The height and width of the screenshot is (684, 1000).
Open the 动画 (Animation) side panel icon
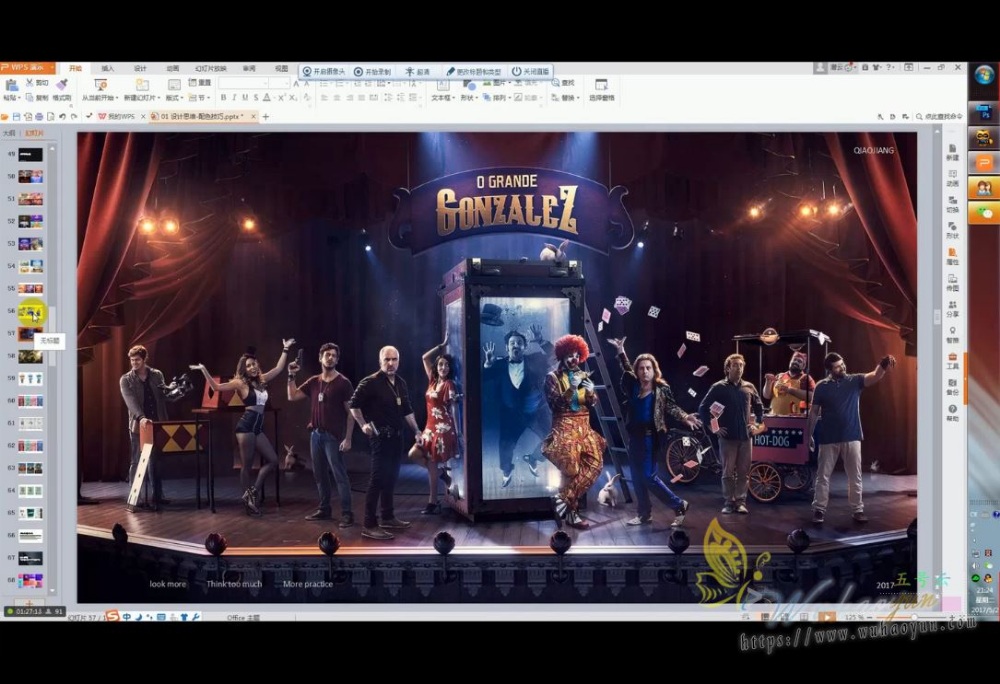(x=952, y=178)
